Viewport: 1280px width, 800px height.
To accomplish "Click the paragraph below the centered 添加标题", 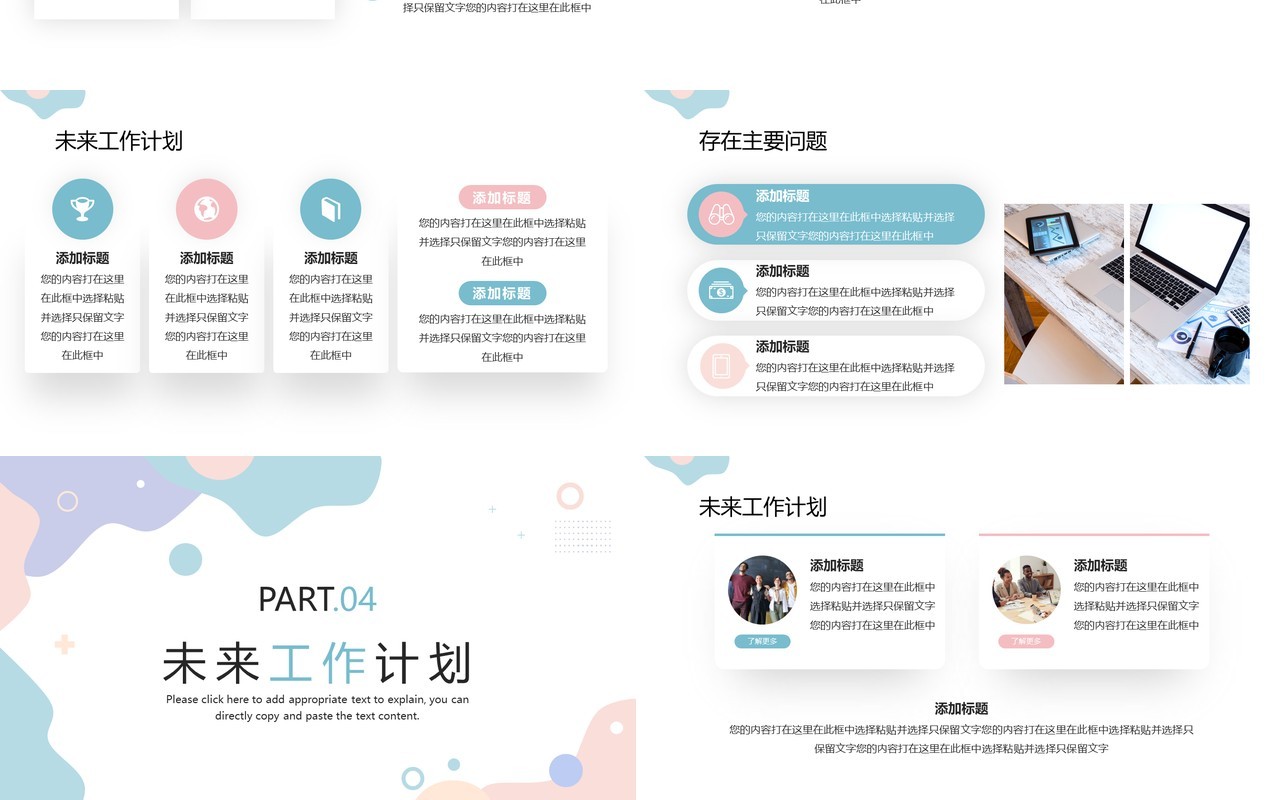I will pos(961,739).
